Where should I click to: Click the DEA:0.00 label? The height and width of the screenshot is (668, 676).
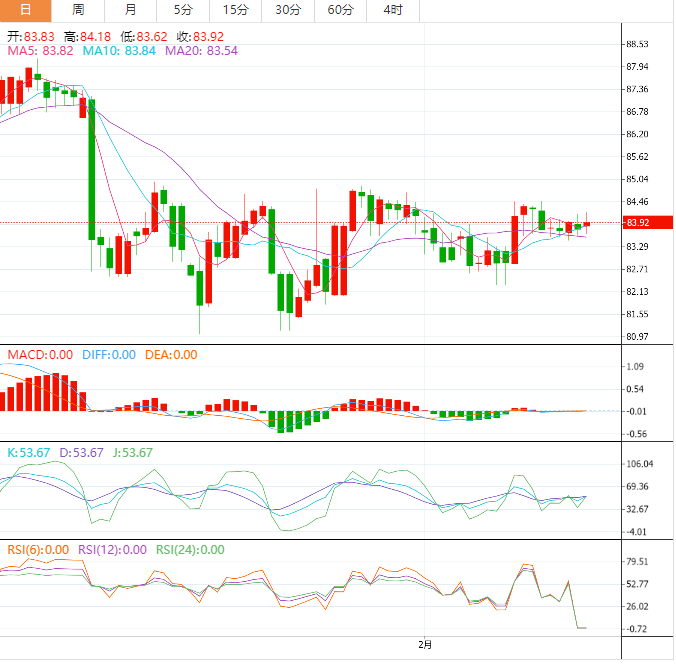pyautogui.click(x=171, y=355)
